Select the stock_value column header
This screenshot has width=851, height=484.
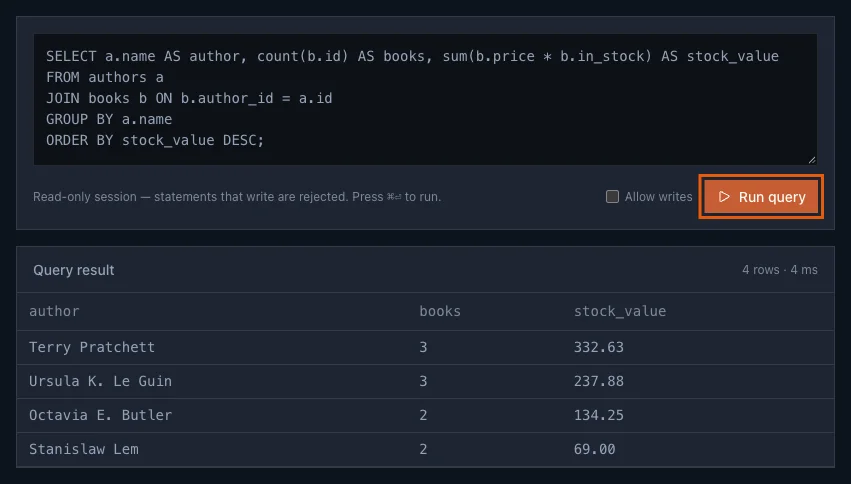(x=620, y=311)
